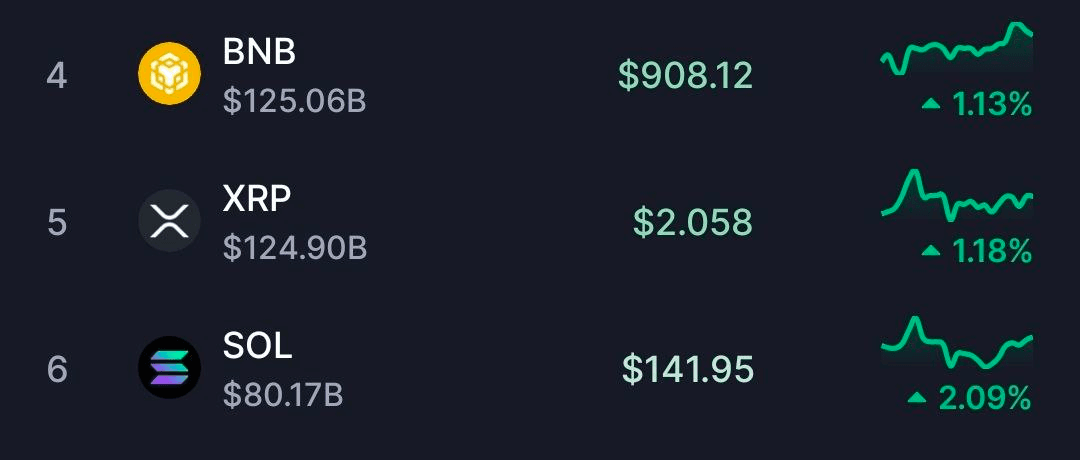Viewport: 1080px width, 460px height.
Task: Select the SOL coin name
Action: point(258,346)
